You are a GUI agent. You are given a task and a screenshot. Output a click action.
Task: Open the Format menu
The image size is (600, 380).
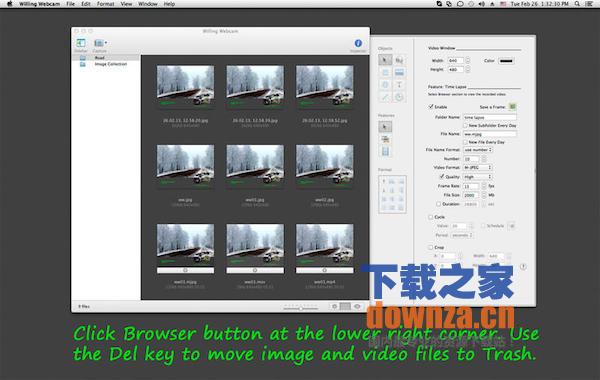pyautogui.click(x=105, y=4)
